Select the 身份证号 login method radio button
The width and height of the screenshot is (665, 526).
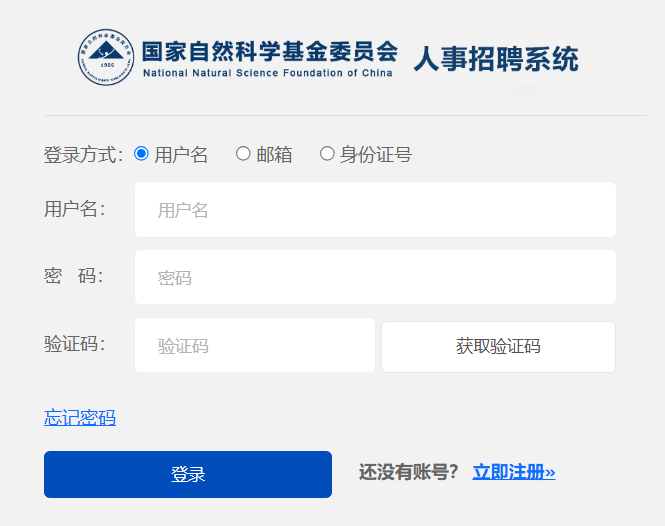(327, 154)
